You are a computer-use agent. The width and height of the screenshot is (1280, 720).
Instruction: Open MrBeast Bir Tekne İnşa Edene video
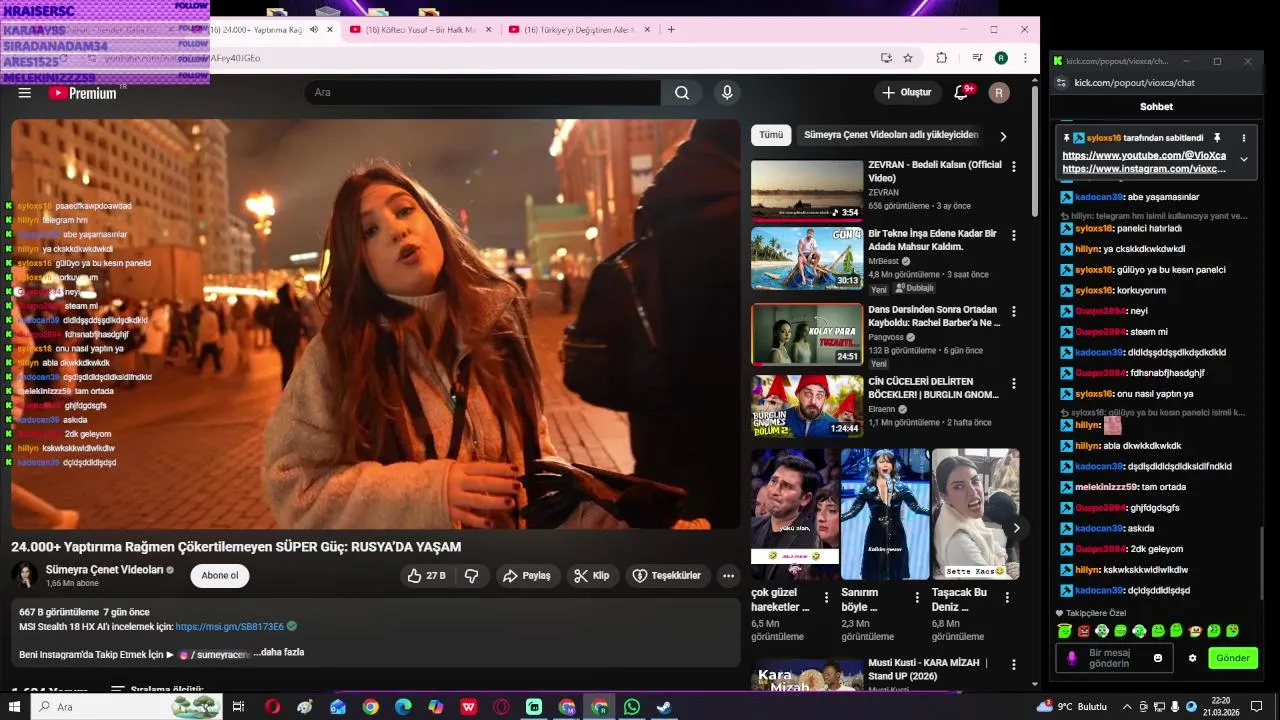[x=807, y=258]
